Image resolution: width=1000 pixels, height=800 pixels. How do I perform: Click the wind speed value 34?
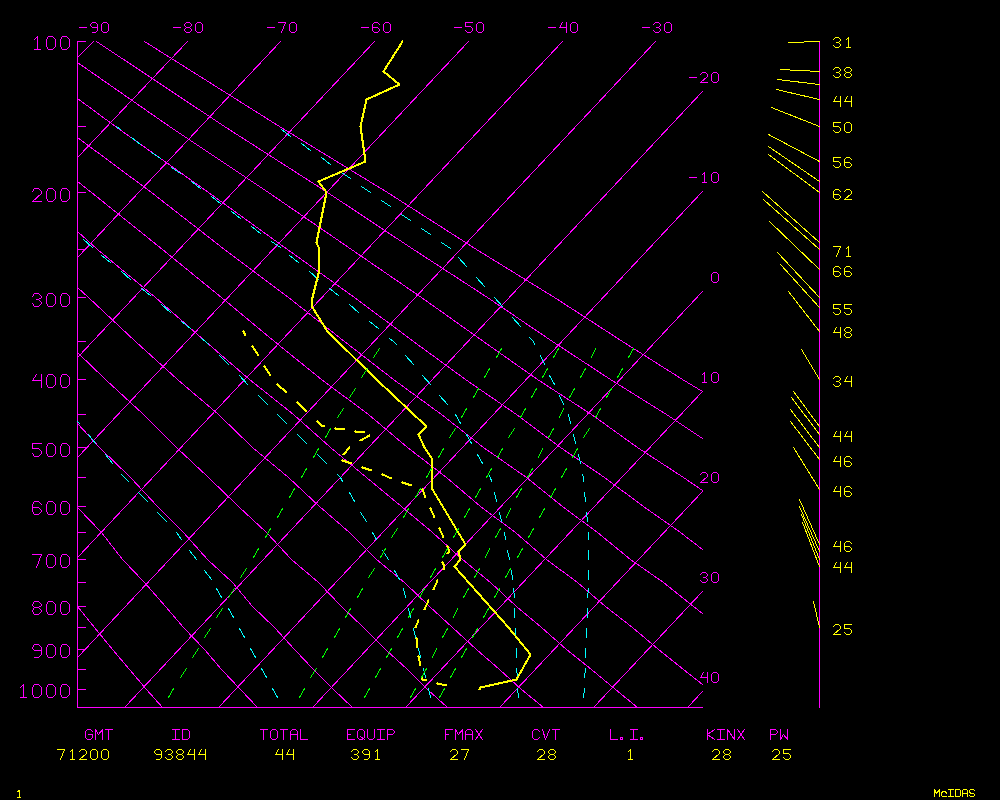click(x=842, y=382)
